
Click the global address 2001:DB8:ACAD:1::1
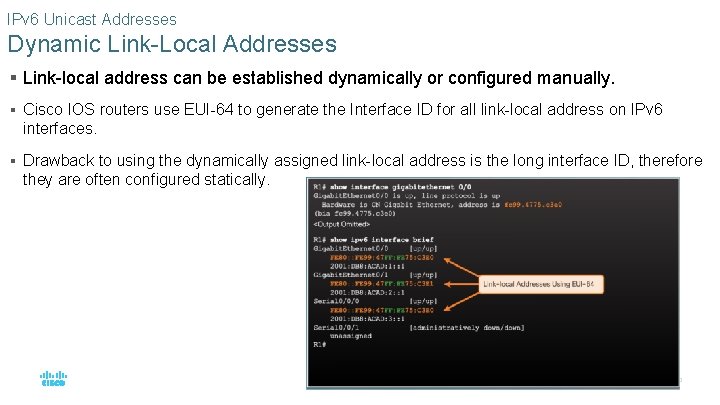tap(367, 266)
